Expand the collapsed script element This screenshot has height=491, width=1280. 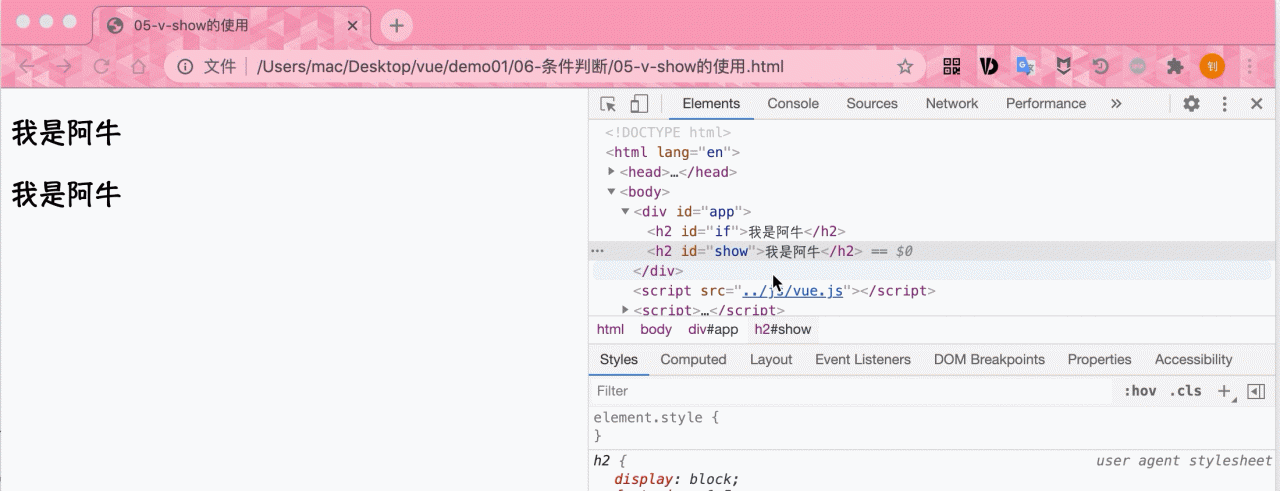pos(625,311)
